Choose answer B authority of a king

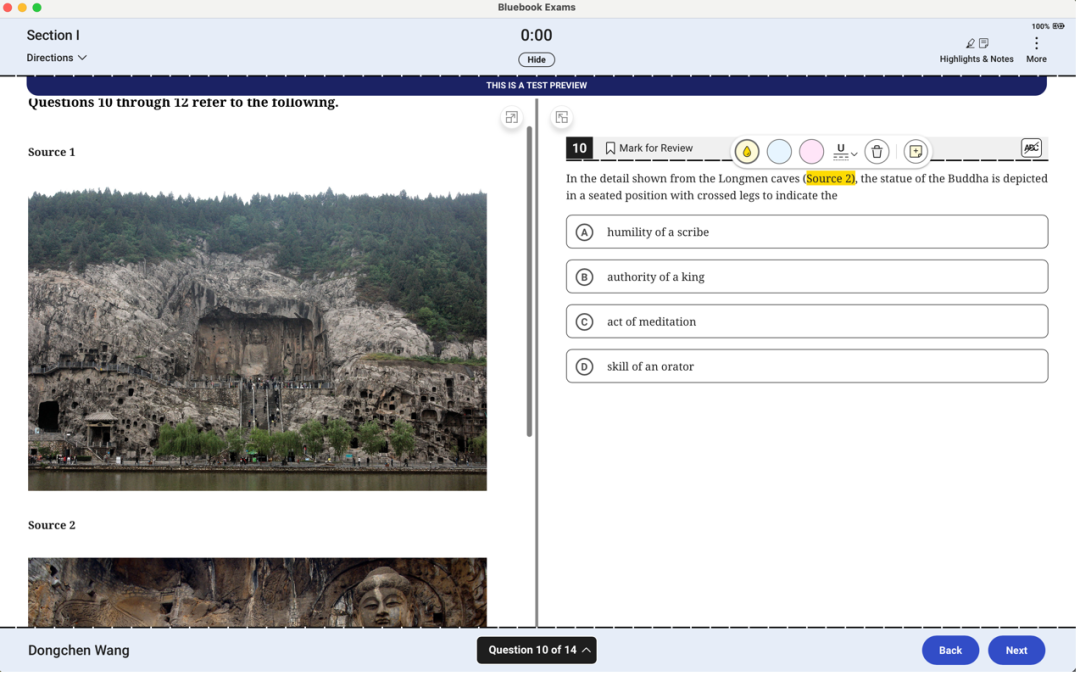[x=807, y=277]
